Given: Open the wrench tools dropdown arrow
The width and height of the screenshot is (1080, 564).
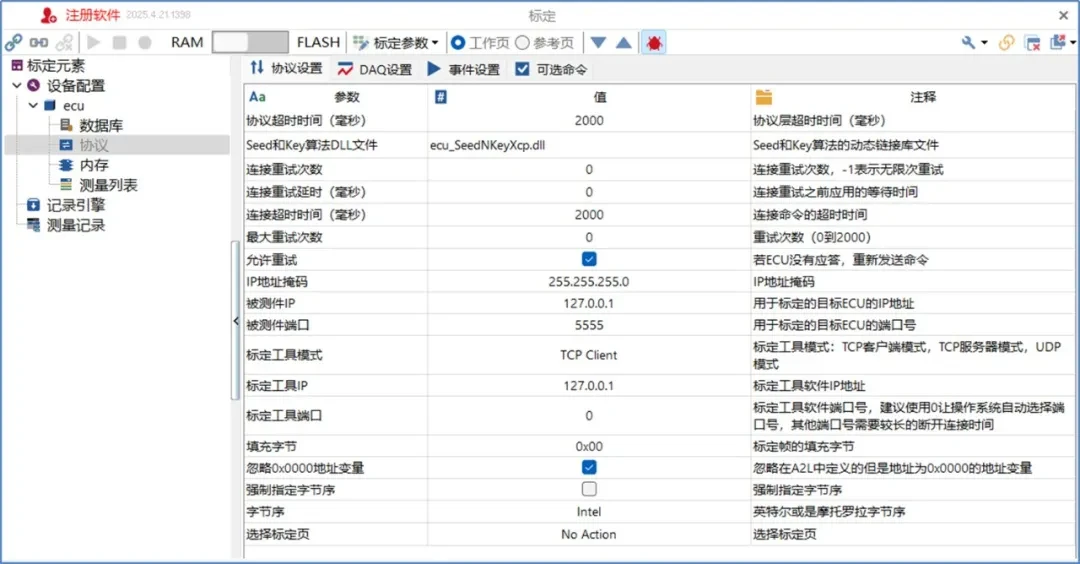Looking at the screenshot, I should [984, 42].
